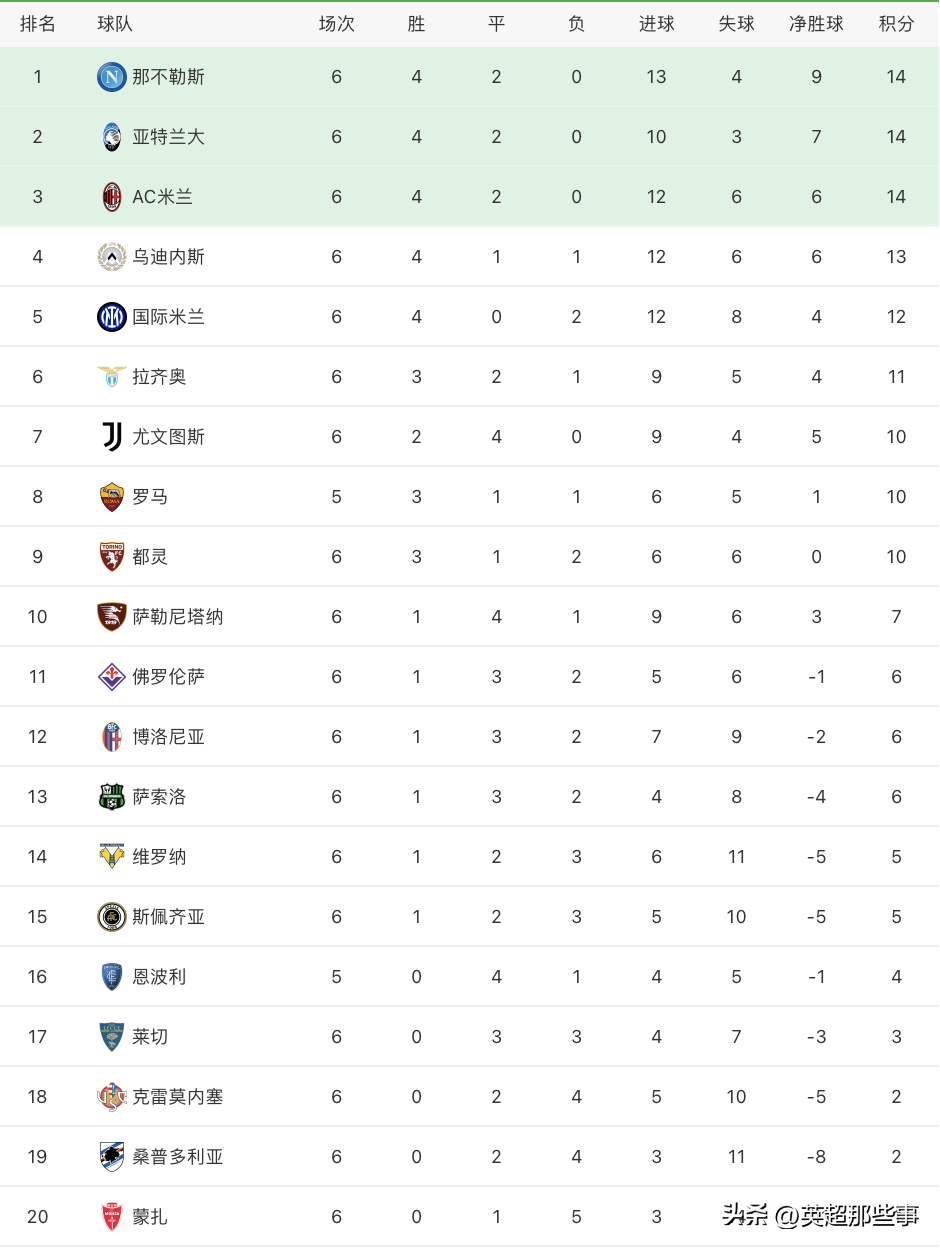Click the Juventus logo icon
The height and width of the screenshot is (1248, 940).
[x=112, y=437]
